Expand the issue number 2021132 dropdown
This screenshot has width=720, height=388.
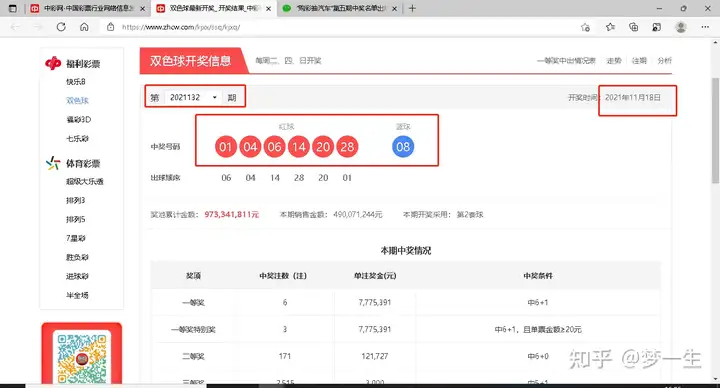pos(193,97)
